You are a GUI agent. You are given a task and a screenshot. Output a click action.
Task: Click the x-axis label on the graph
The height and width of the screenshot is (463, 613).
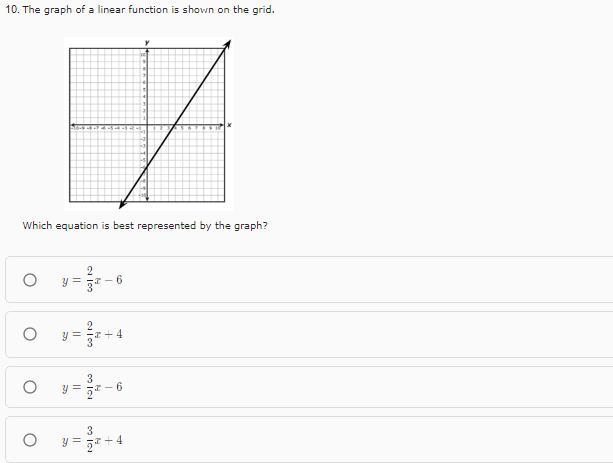(229, 125)
